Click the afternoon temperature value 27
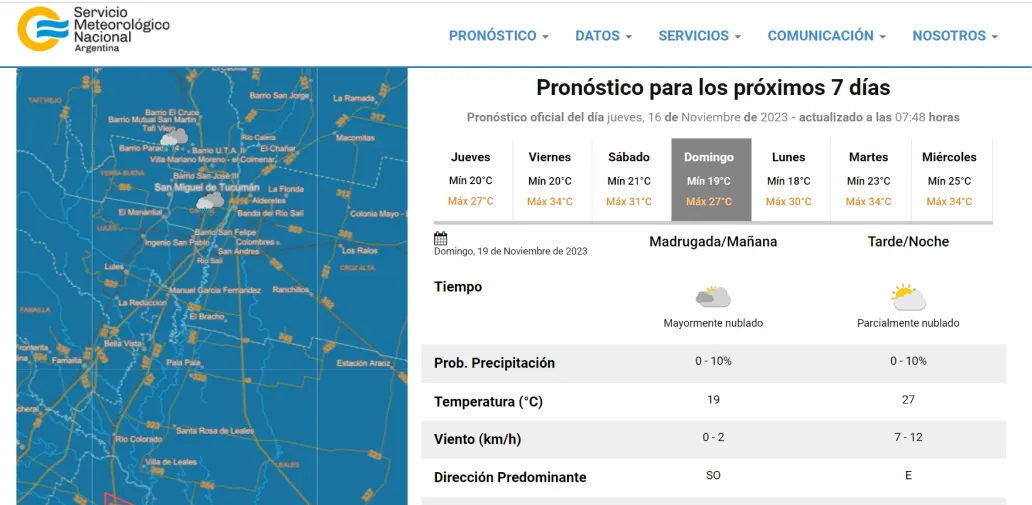Image resolution: width=1032 pixels, height=505 pixels. point(908,400)
